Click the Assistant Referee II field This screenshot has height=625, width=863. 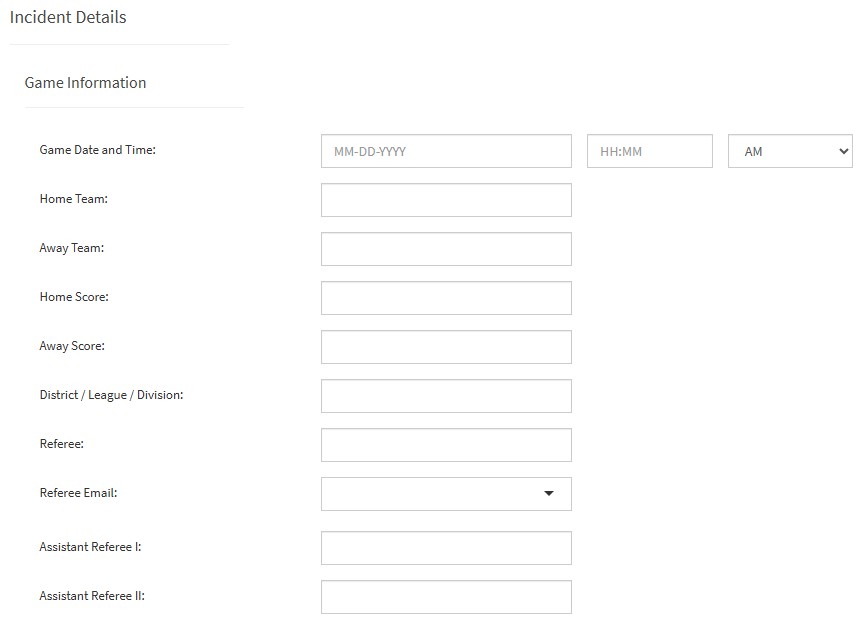pos(446,597)
